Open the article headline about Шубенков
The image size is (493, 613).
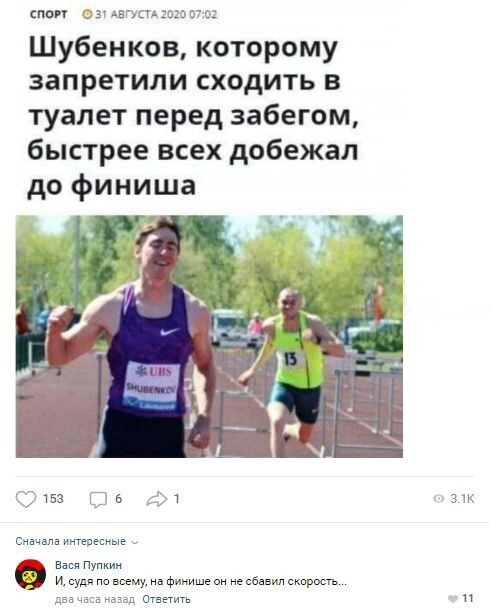click(x=193, y=117)
